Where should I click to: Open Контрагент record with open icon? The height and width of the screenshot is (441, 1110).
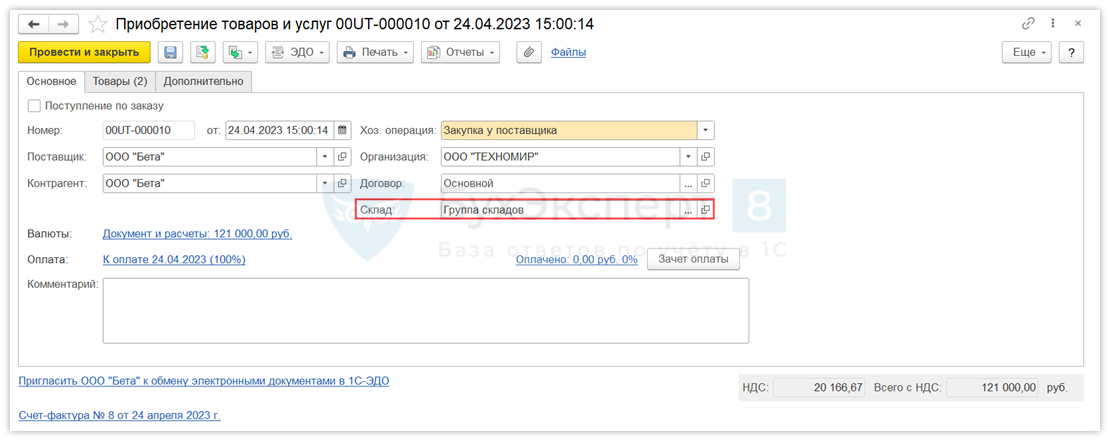pos(343,183)
